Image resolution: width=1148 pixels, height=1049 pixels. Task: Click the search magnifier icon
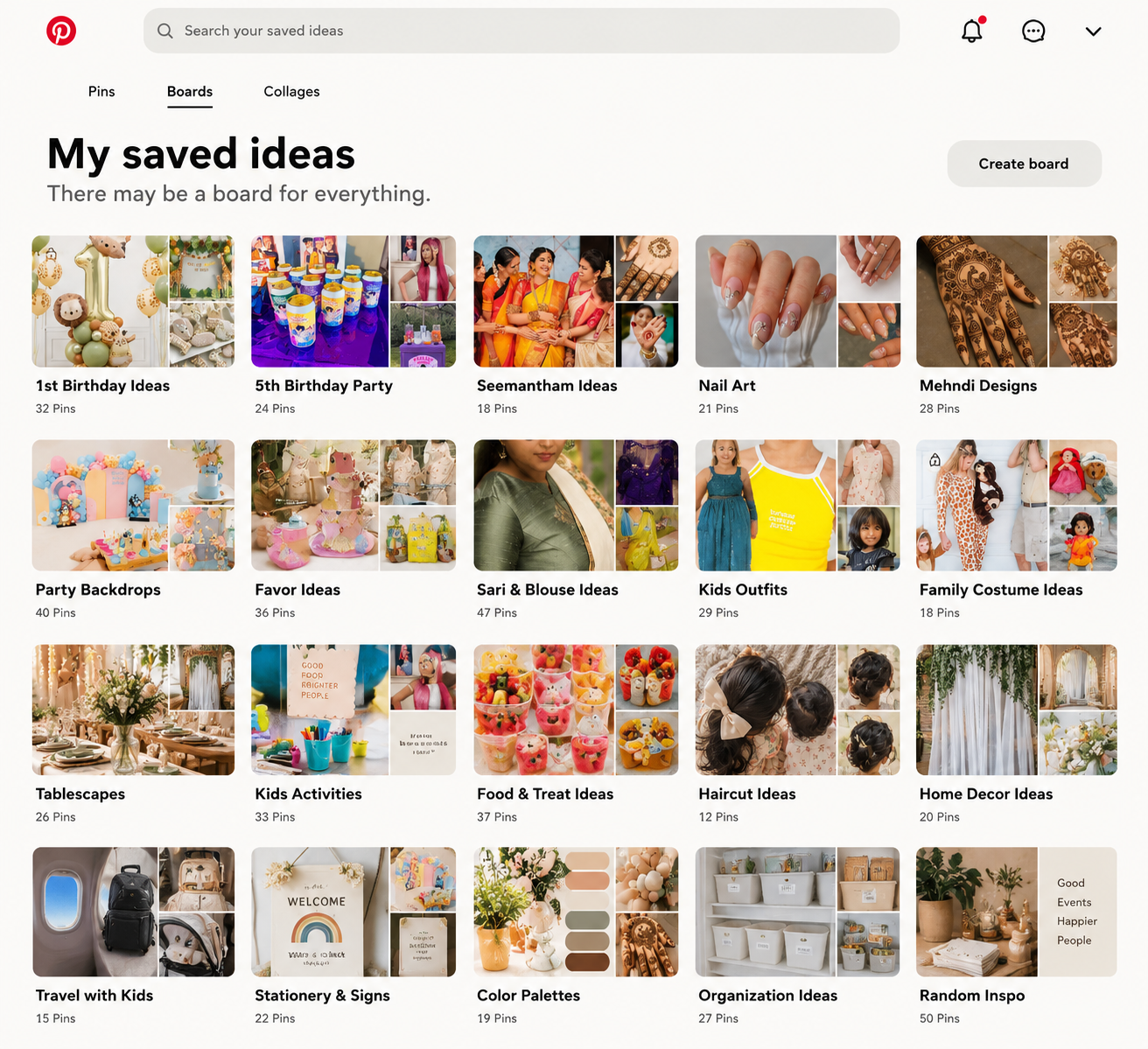coord(164,31)
